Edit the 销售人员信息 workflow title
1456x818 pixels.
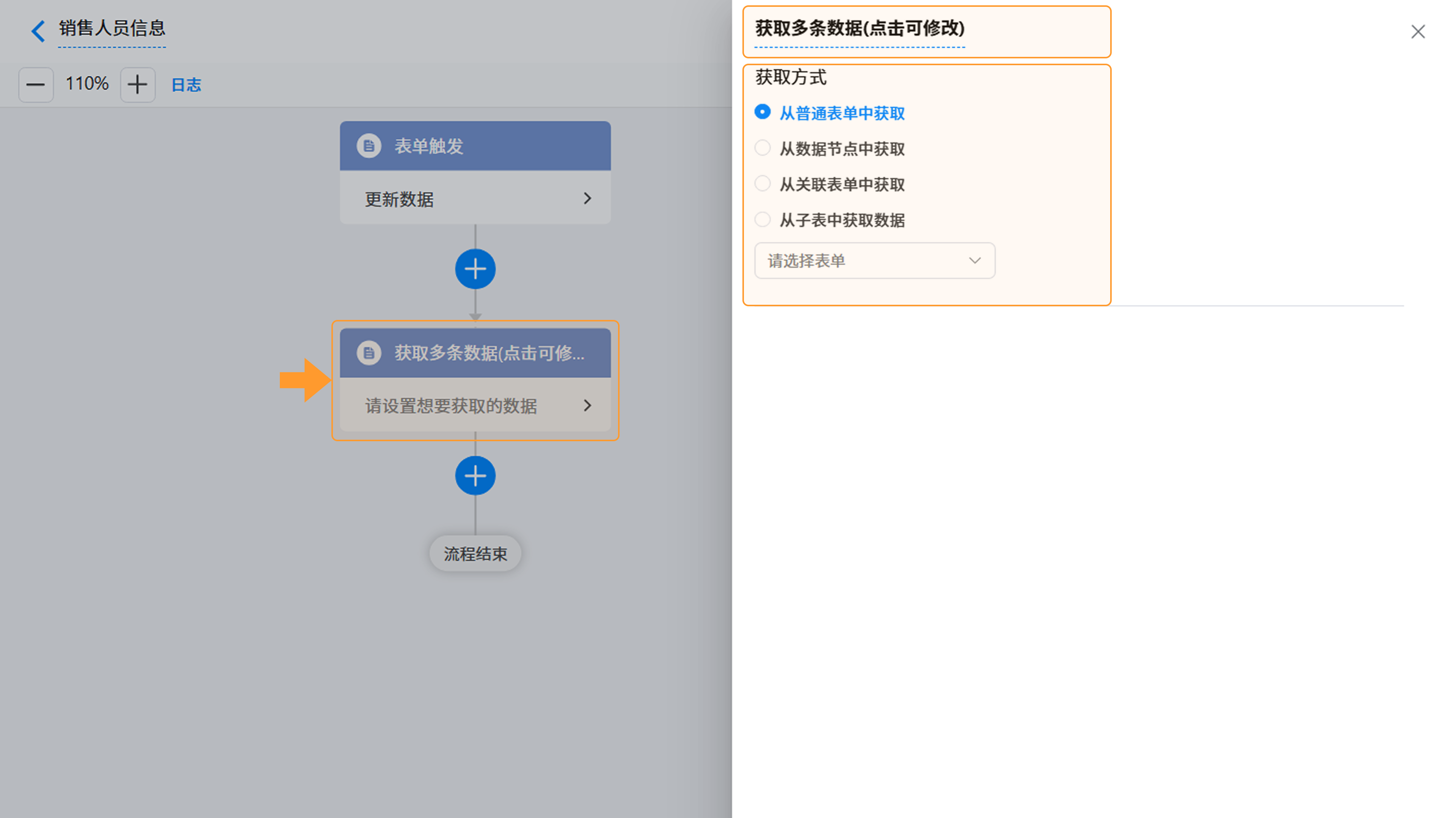click(x=112, y=28)
